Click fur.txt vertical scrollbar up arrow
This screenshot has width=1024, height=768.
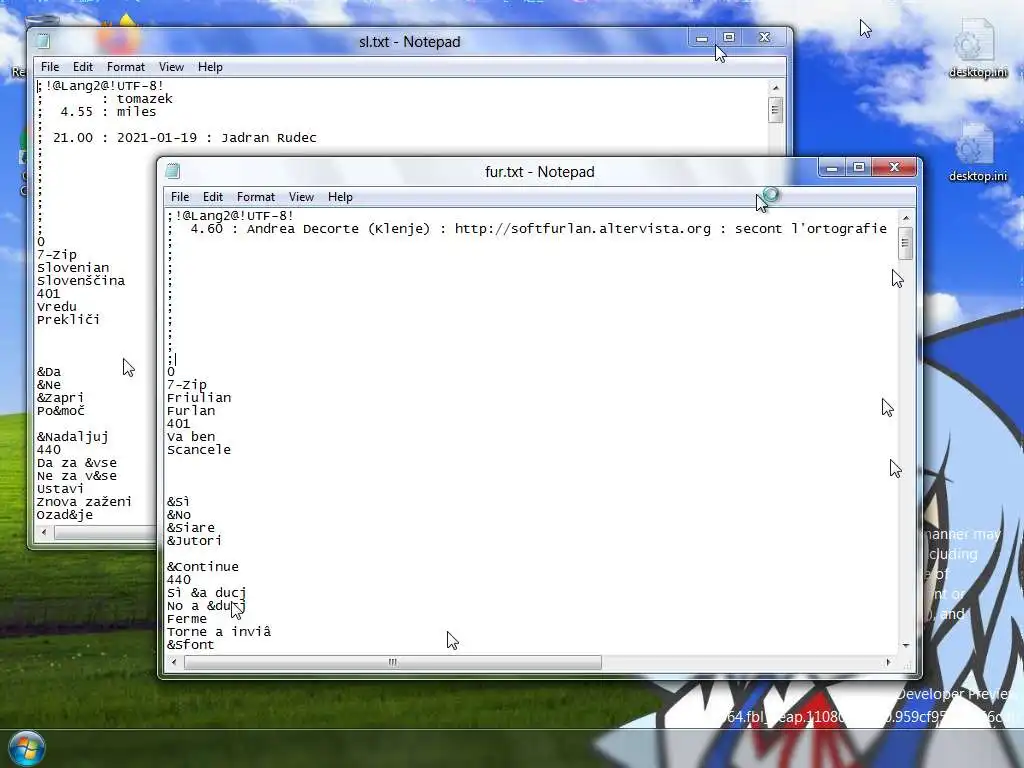(906, 217)
